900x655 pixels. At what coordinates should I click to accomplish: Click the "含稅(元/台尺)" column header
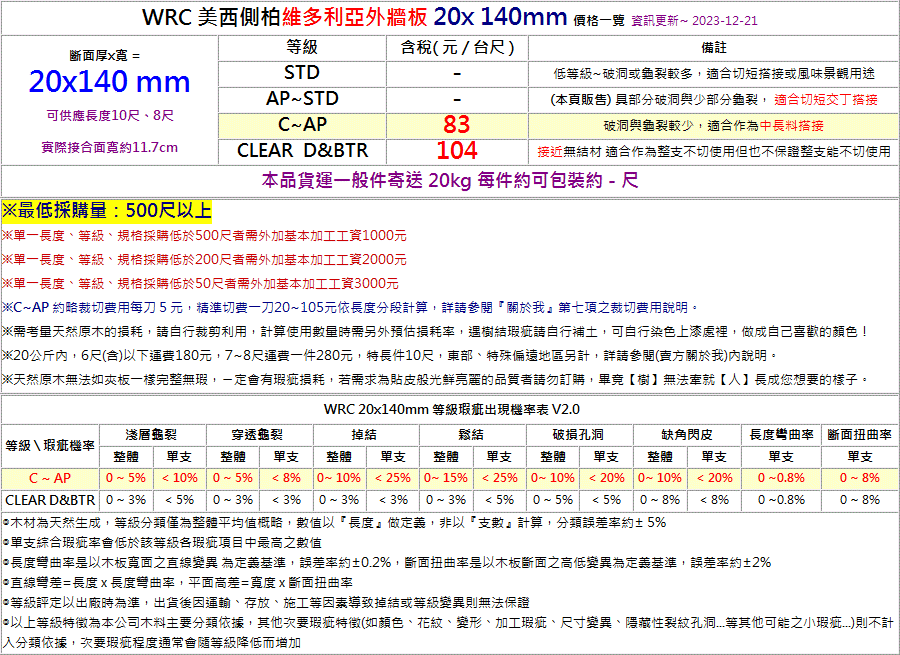pyautogui.click(x=457, y=48)
